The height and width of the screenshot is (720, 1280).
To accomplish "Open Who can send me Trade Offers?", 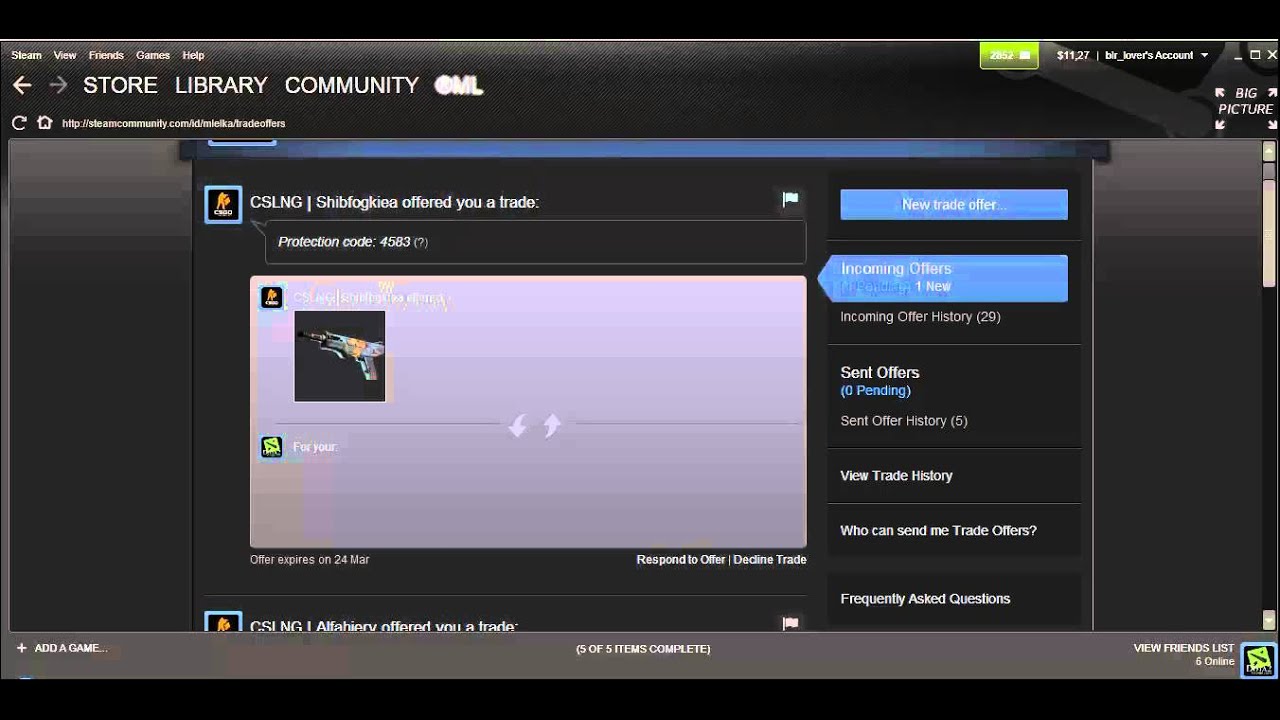I will tap(938, 531).
